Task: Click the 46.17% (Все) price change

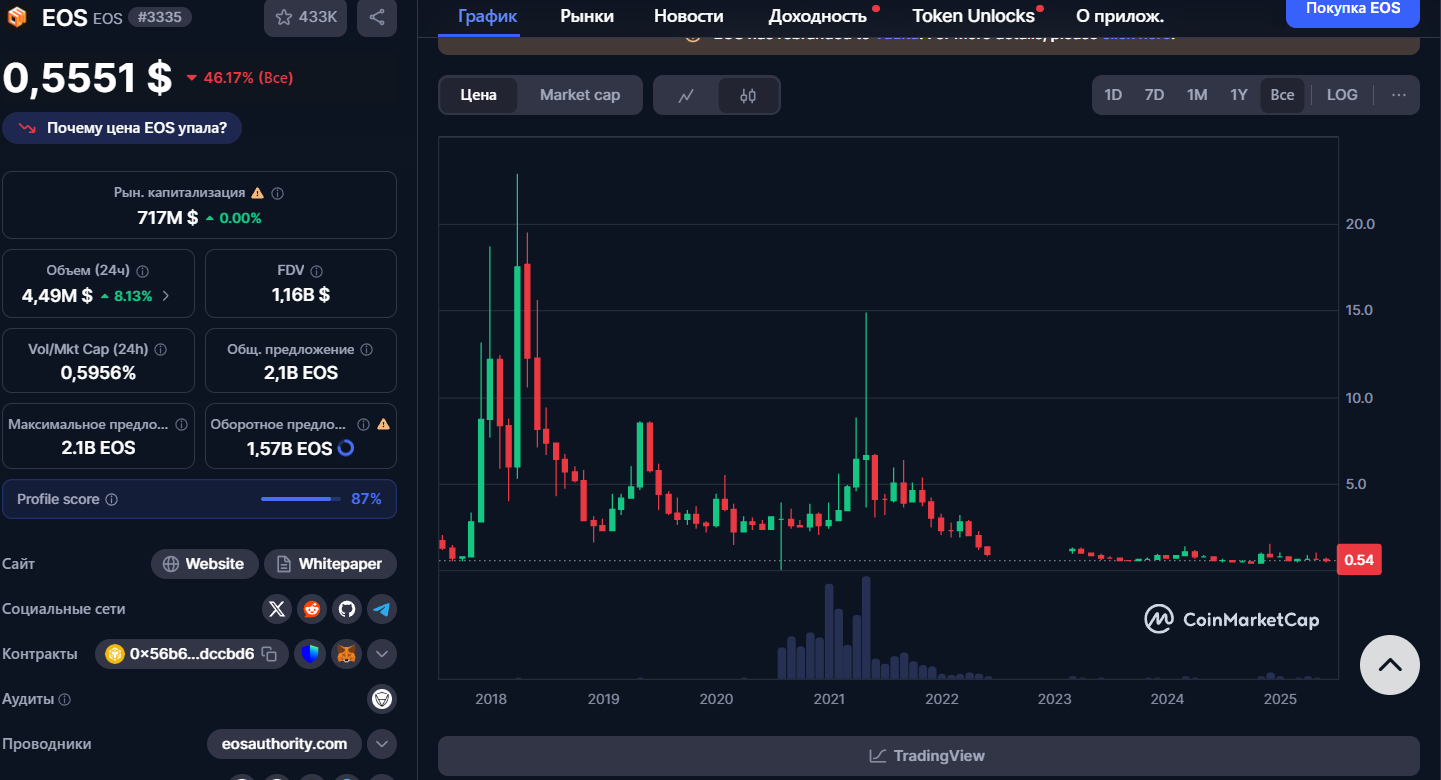Action: click(x=239, y=77)
